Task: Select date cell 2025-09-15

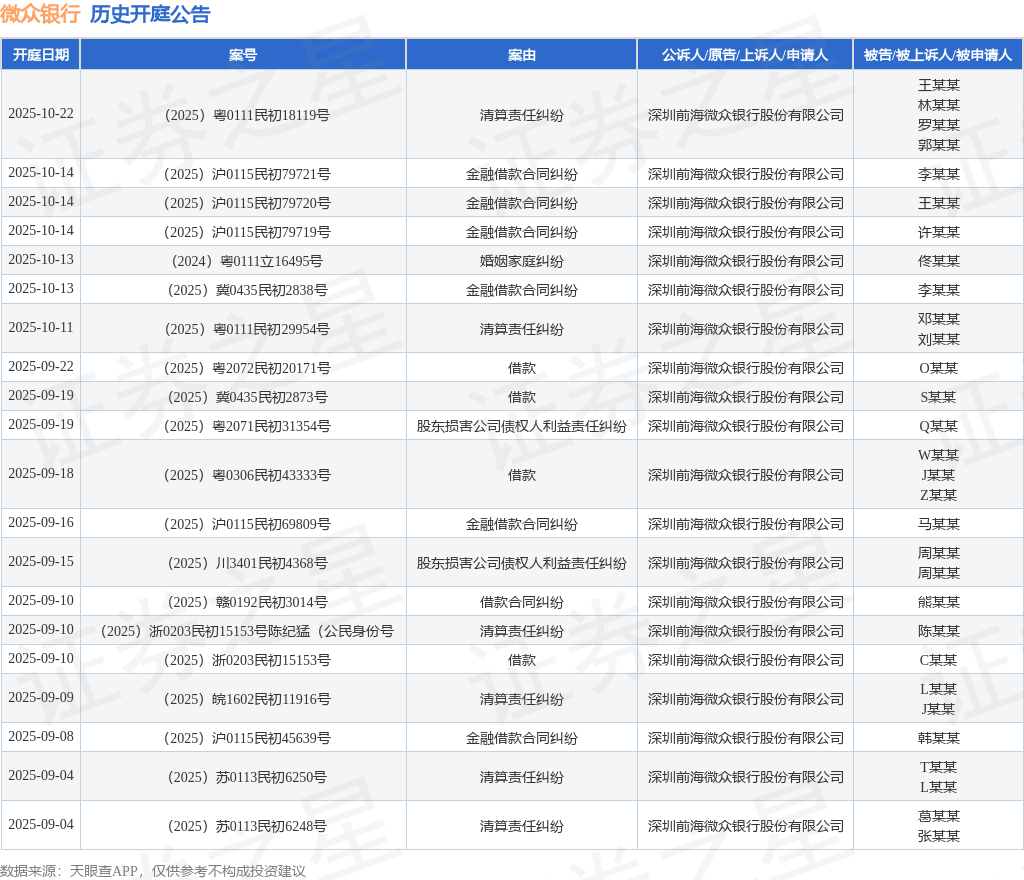Action: 40,561
